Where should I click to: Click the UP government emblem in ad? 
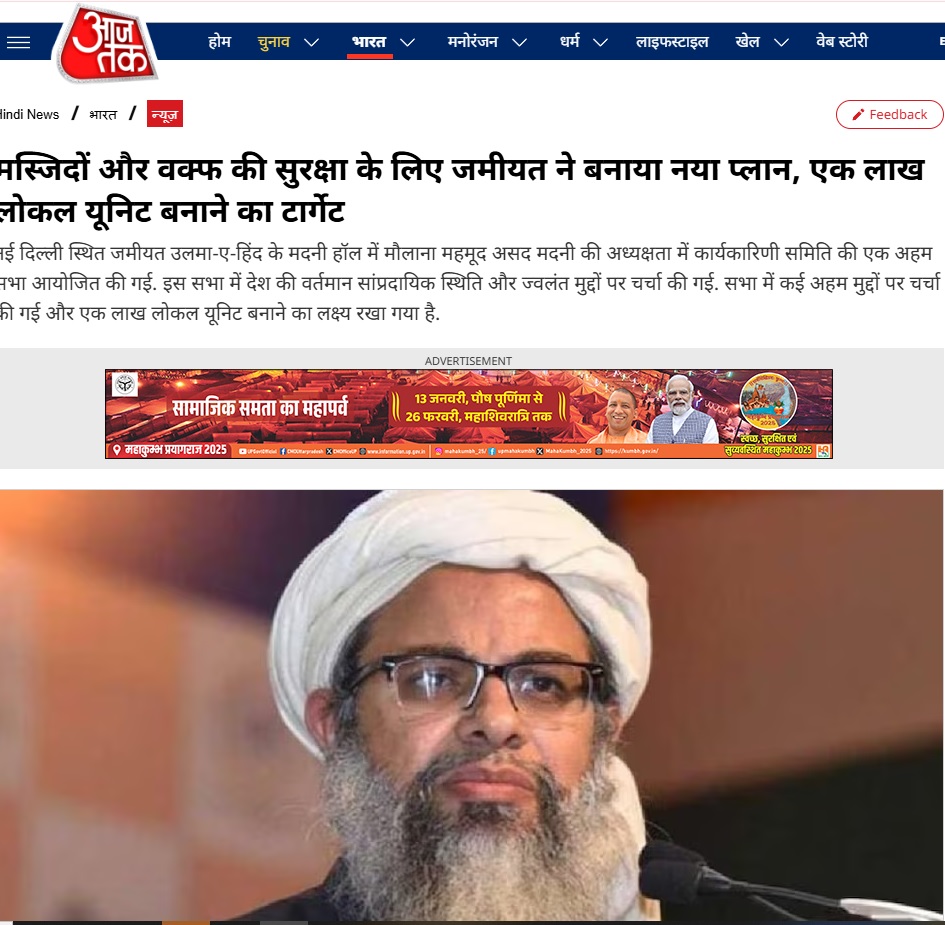click(125, 384)
